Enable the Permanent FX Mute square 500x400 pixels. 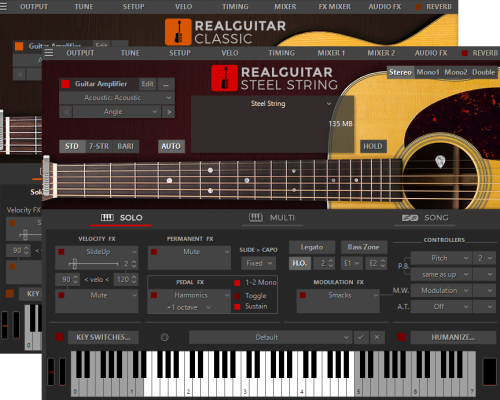pos(154,252)
